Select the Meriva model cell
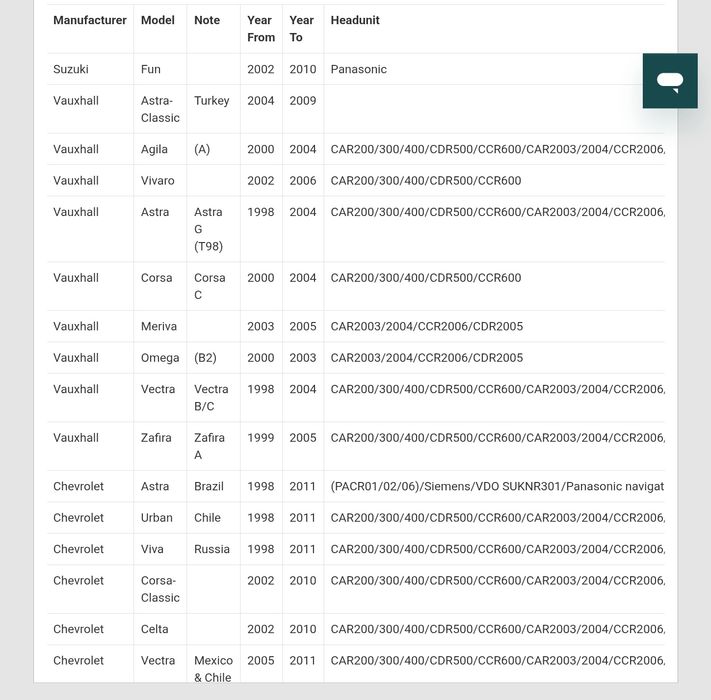The image size is (711, 700). pos(159,326)
